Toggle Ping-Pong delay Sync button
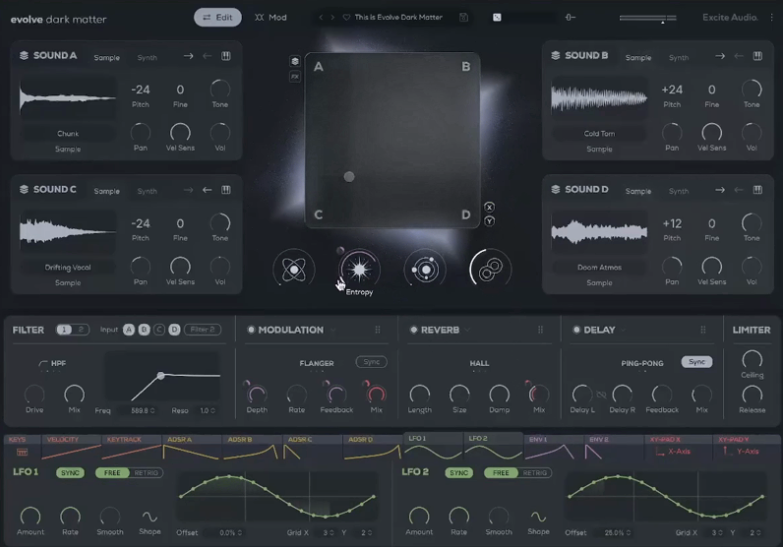 [697, 362]
